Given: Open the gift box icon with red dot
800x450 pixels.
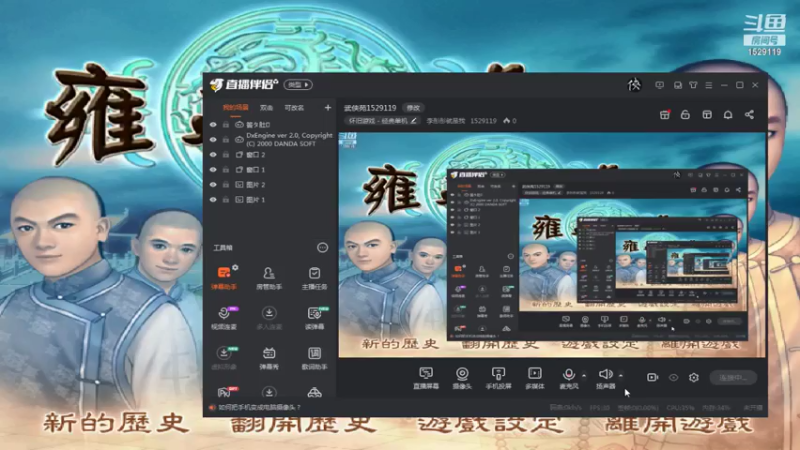Looking at the screenshot, I should (x=664, y=115).
